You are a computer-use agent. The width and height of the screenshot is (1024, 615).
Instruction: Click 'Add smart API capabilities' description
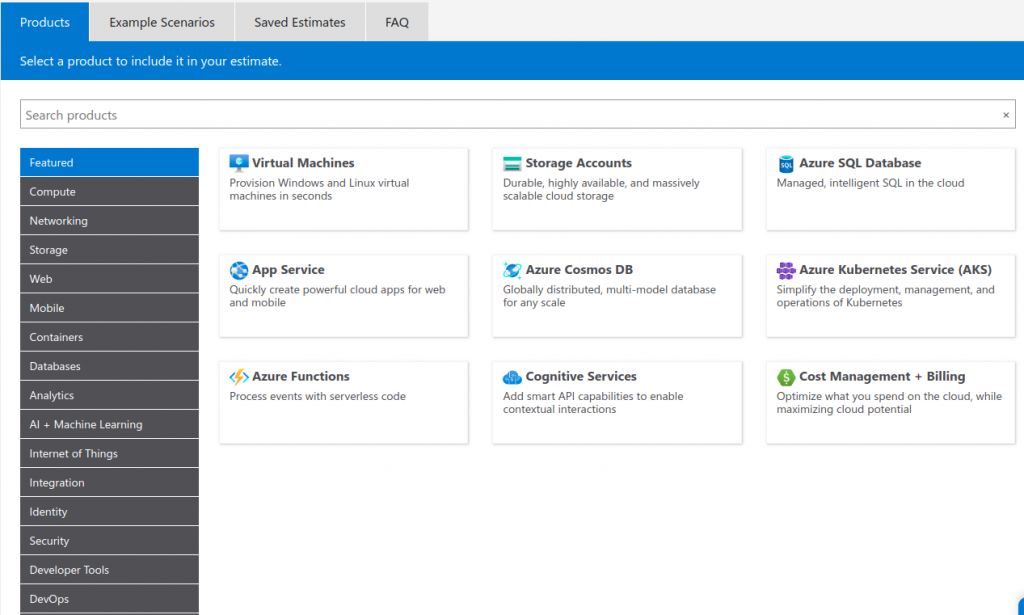pyautogui.click(x=593, y=402)
